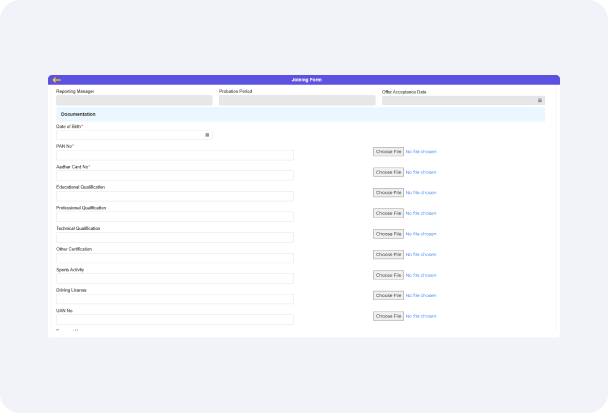Click the Professional Qualification input box
The width and height of the screenshot is (608, 413).
click(x=175, y=217)
